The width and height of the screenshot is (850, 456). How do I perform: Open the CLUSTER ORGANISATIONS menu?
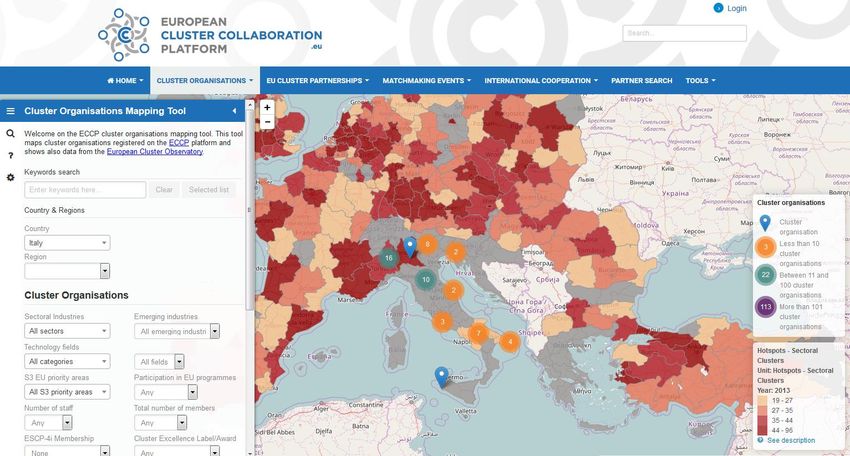205,80
